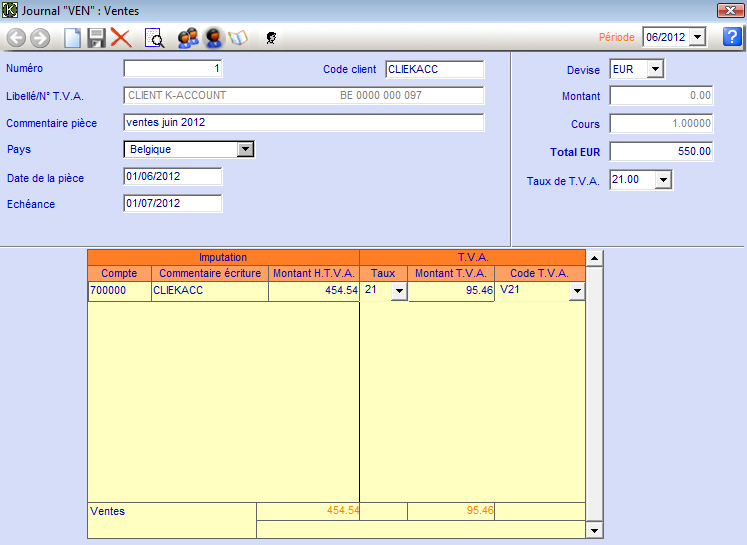
Task: Click the Compte column header
Action: tap(119, 273)
